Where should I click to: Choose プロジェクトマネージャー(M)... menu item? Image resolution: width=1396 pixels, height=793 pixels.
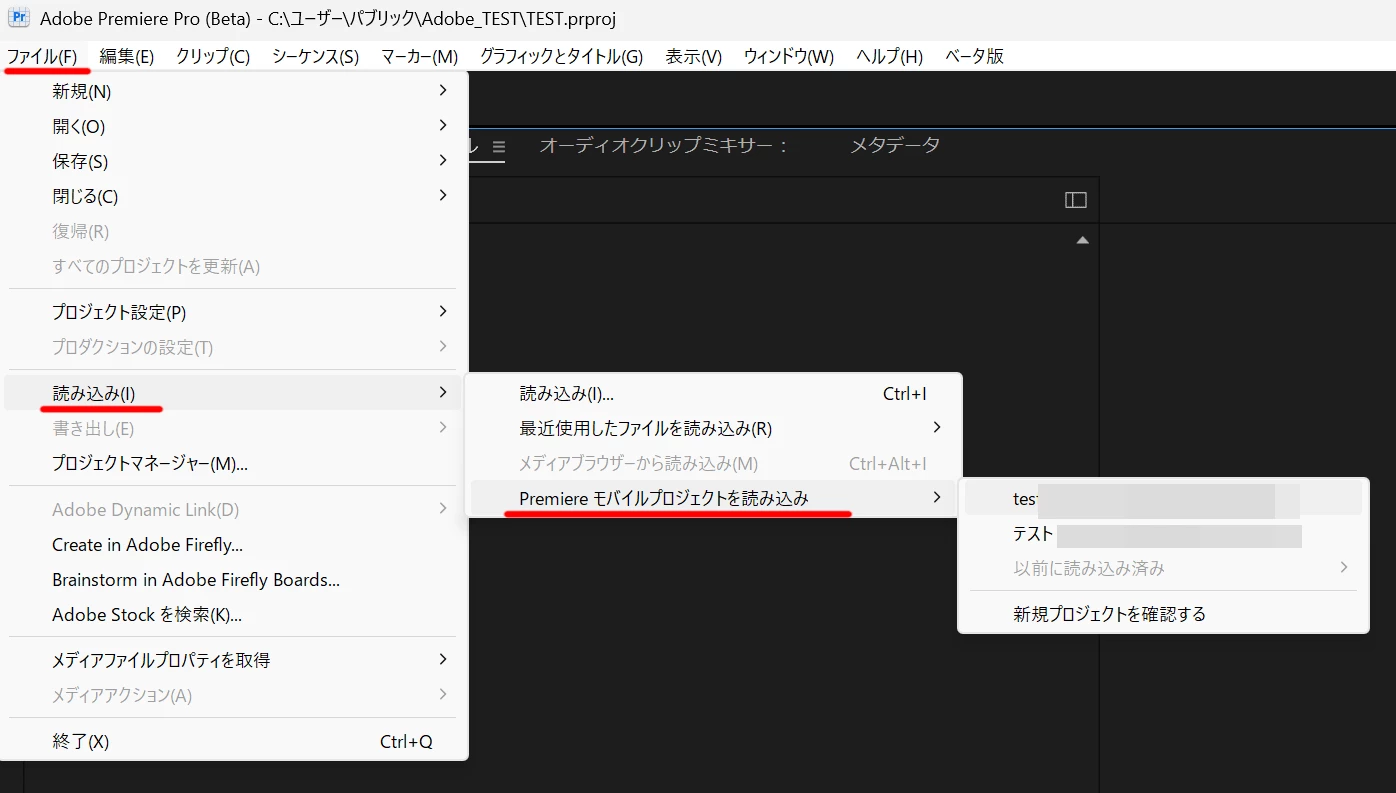(234, 464)
